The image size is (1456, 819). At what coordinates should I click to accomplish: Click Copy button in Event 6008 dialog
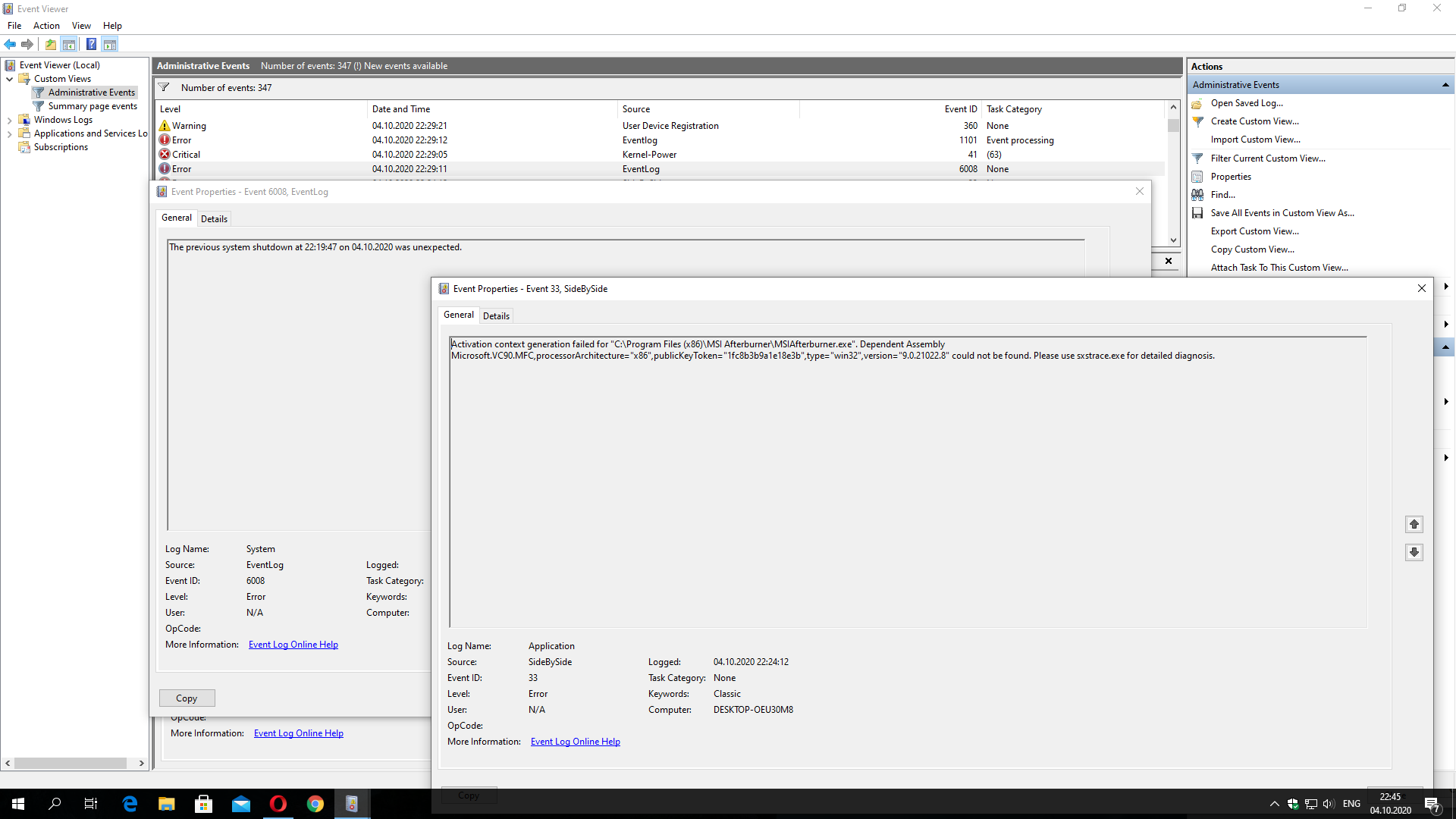[x=187, y=698]
